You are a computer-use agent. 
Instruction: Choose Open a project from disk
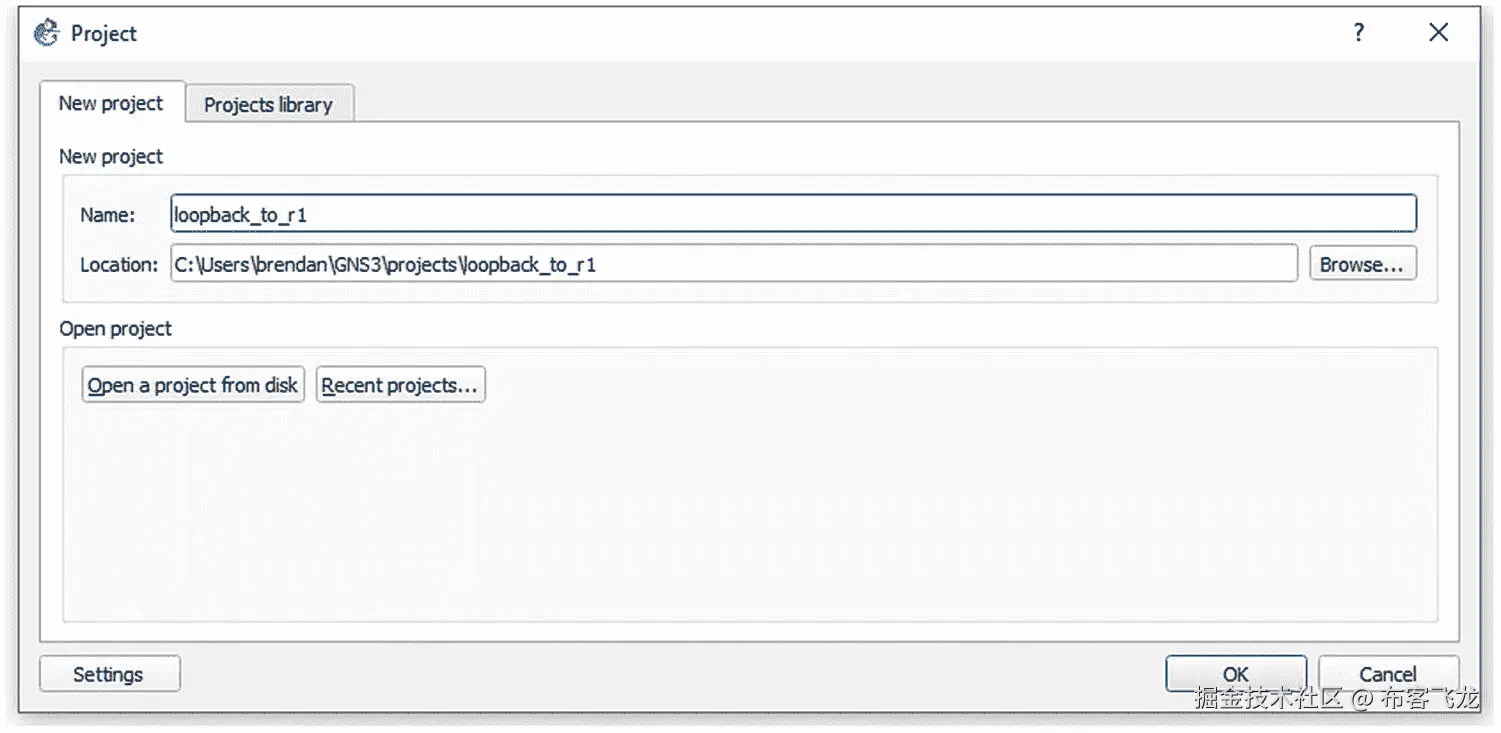pyautogui.click(x=193, y=385)
